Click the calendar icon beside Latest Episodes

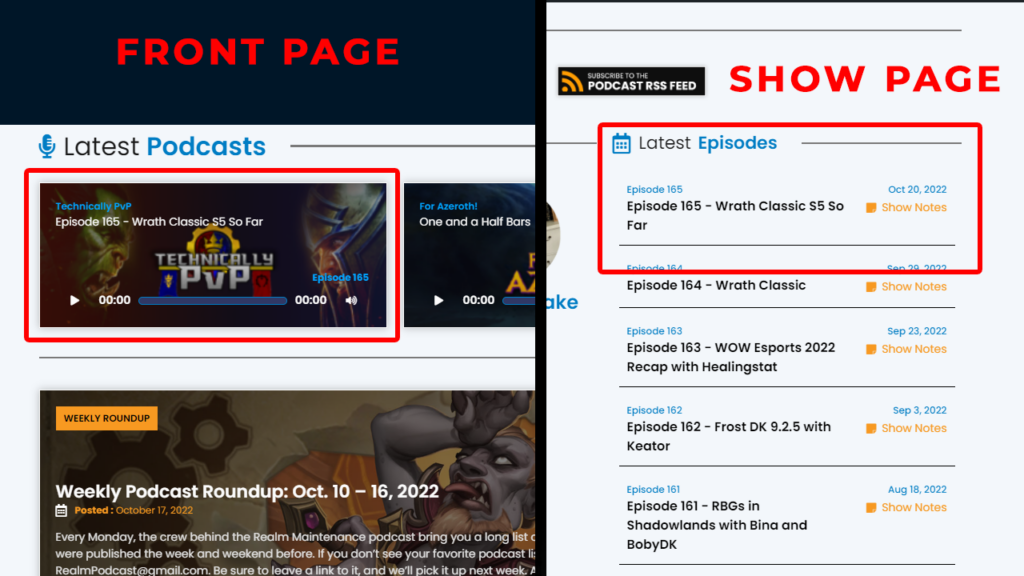[x=621, y=143]
